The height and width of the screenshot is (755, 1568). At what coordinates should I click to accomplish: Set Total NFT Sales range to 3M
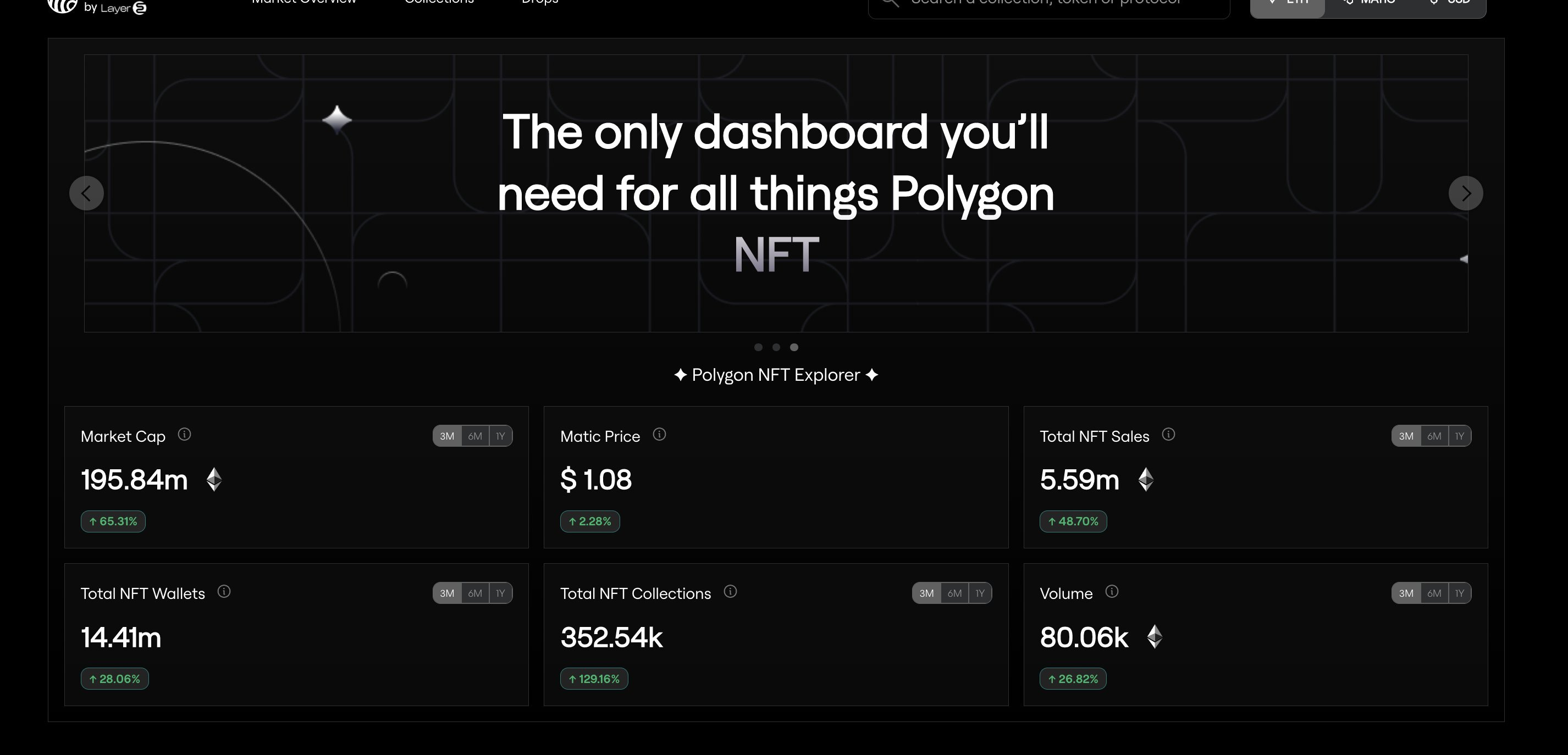1405,436
